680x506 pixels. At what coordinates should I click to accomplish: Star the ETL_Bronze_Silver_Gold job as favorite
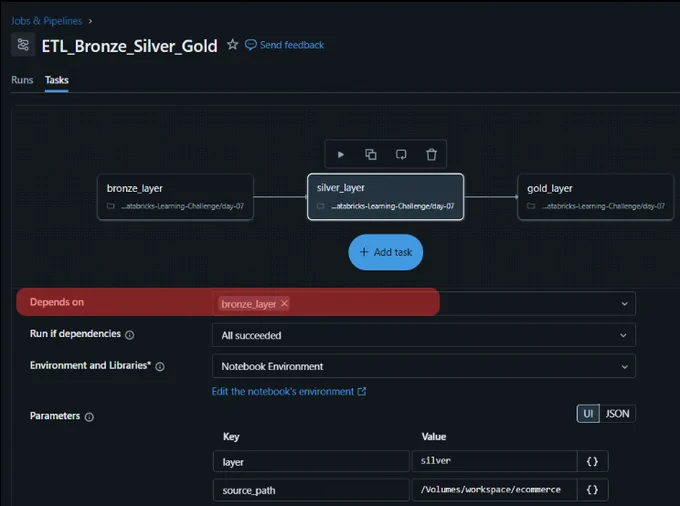point(232,44)
